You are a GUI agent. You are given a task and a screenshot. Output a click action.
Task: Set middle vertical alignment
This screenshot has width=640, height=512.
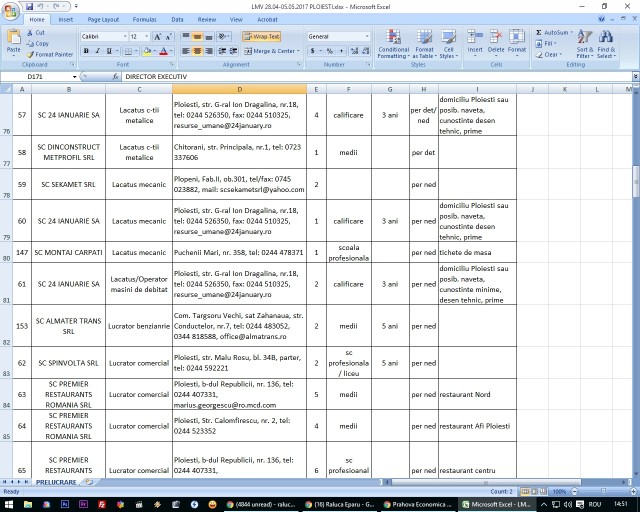(x=197, y=37)
